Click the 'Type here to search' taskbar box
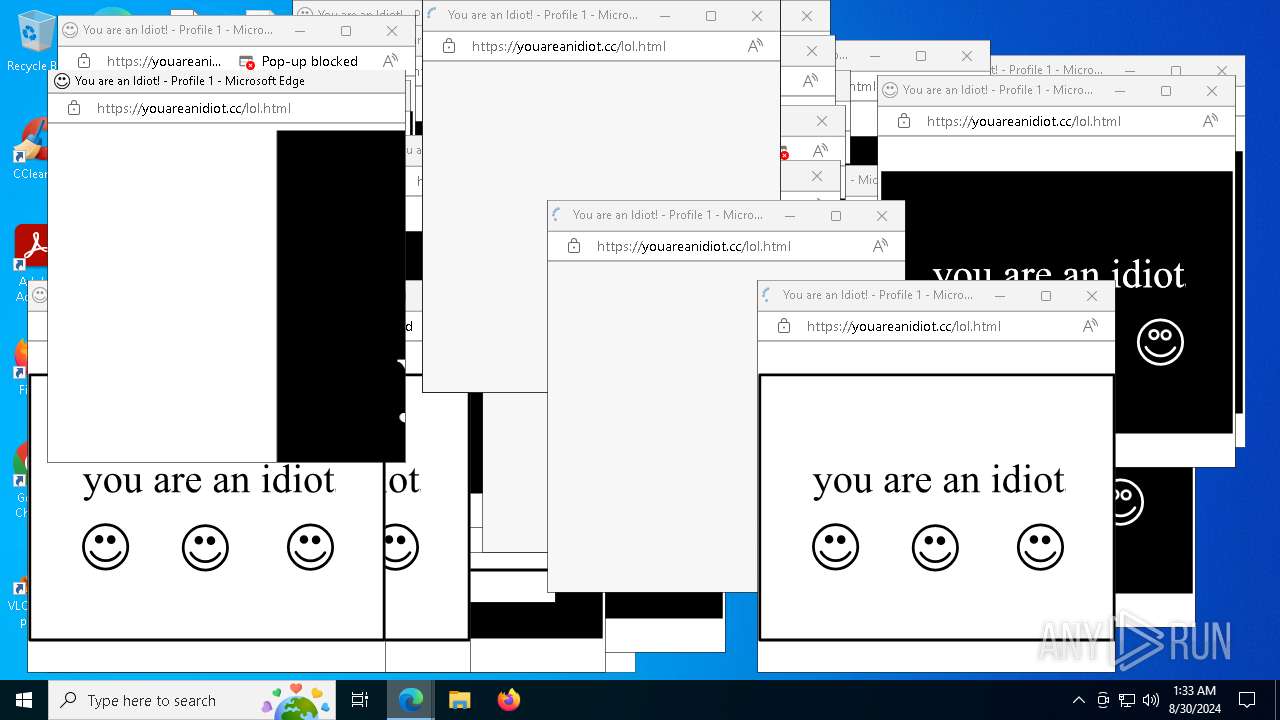The image size is (1280, 720). (190, 700)
